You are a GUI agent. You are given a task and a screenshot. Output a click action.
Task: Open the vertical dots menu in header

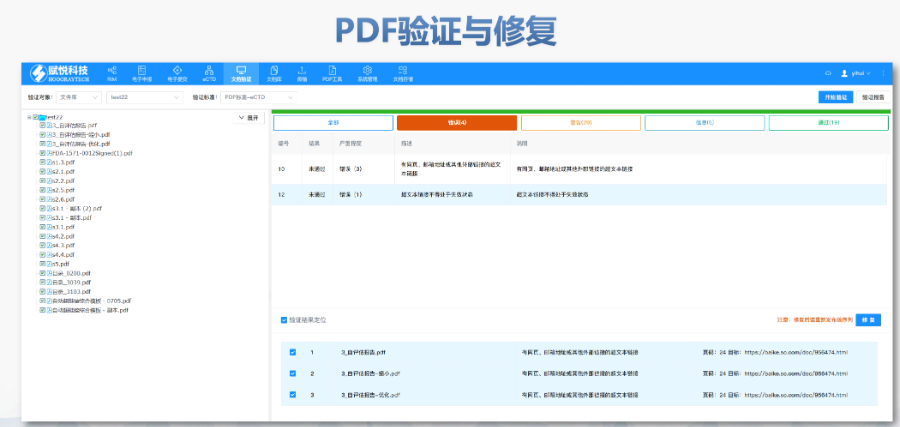coord(883,73)
